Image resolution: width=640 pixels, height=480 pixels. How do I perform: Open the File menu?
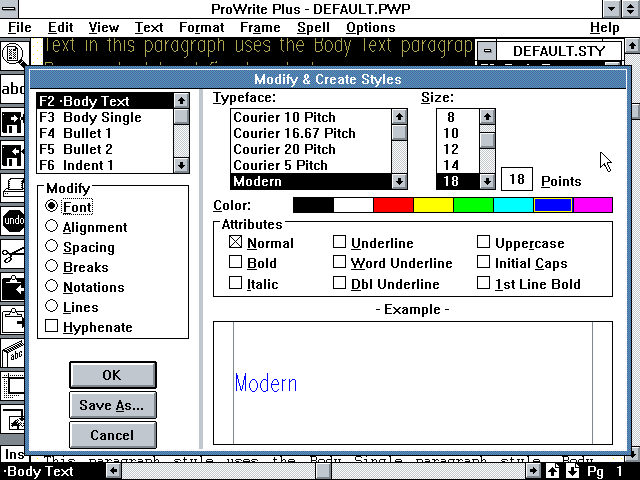point(20,27)
